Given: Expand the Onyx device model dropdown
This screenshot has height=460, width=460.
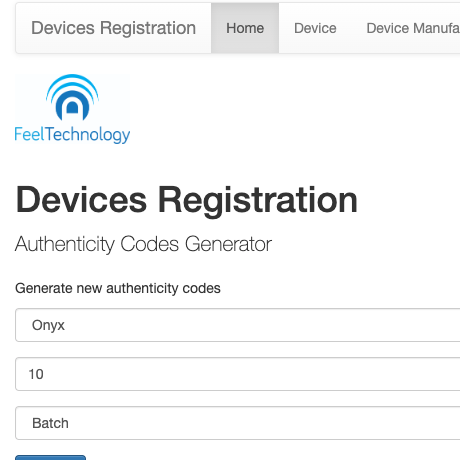Looking at the screenshot, I should [x=238, y=325].
